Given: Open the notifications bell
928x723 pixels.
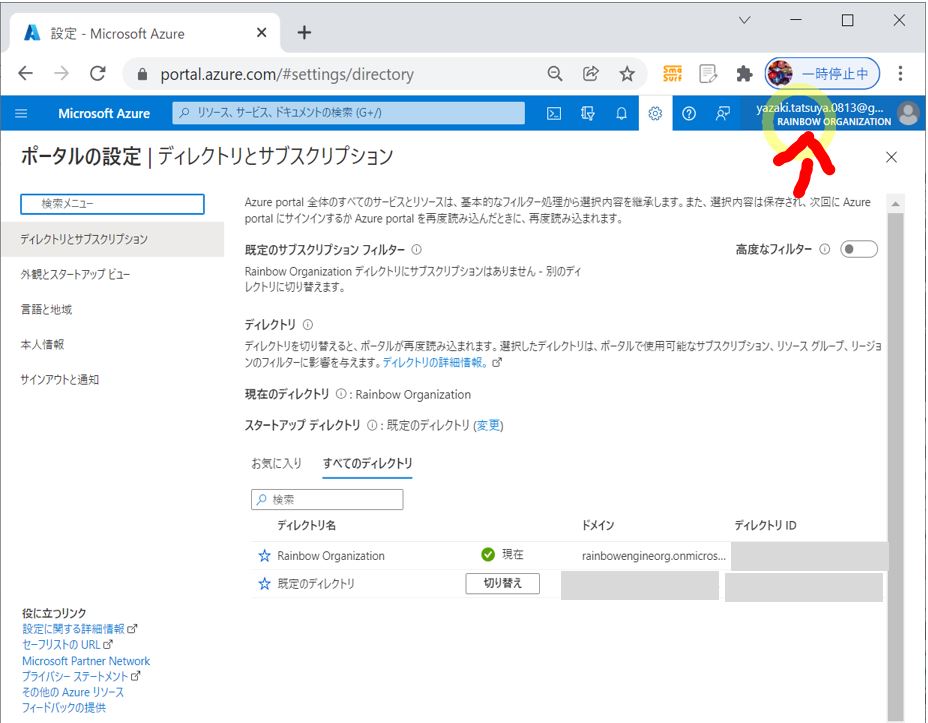Looking at the screenshot, I should tap(621, 113).
